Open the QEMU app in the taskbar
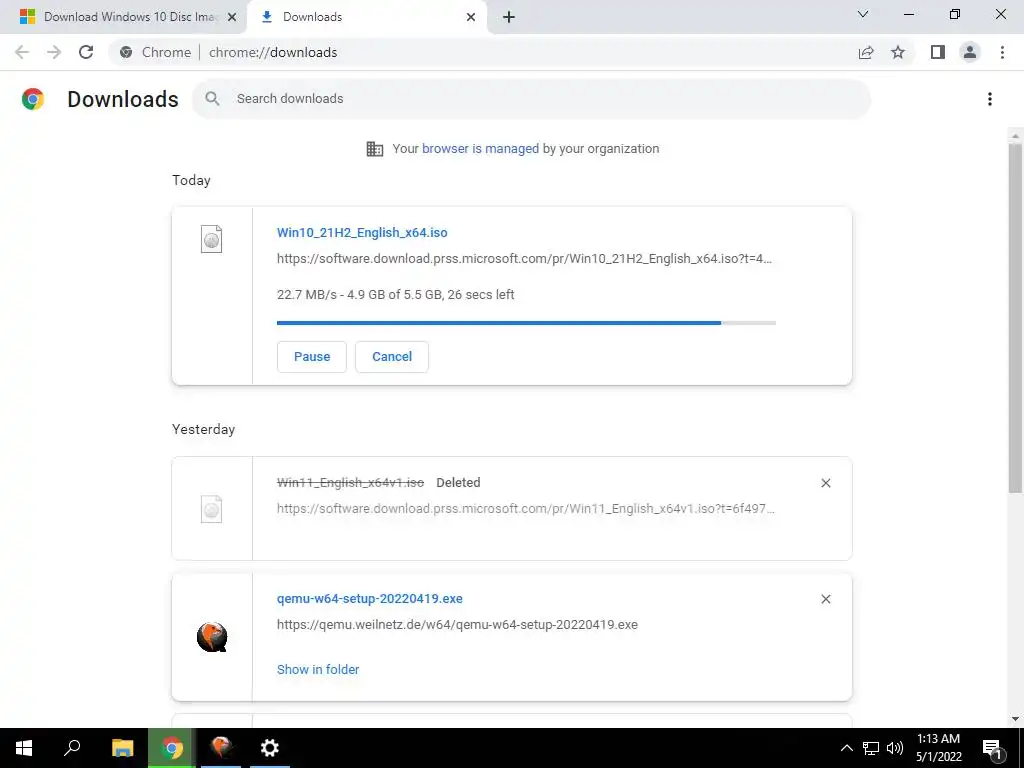The height and width of the screenshot is (768, 1024). pos(221,748)
